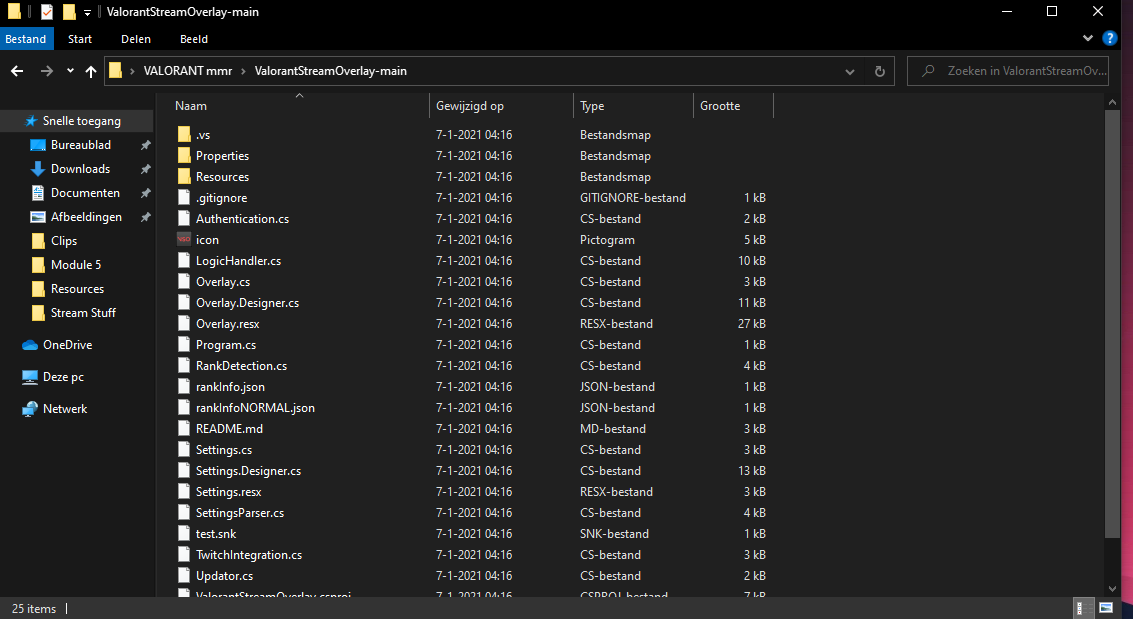This screenshot has height=619, width=1133.
Task: Go up to the parent folder
Action: 90,70
